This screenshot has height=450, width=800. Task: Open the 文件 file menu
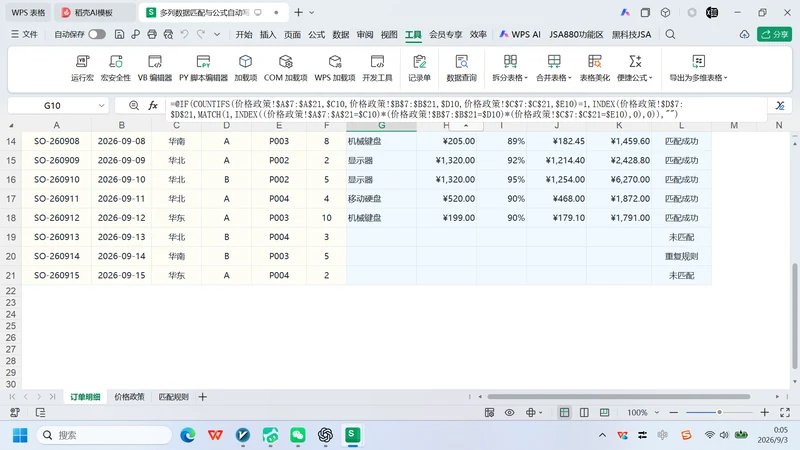(24, 34)
